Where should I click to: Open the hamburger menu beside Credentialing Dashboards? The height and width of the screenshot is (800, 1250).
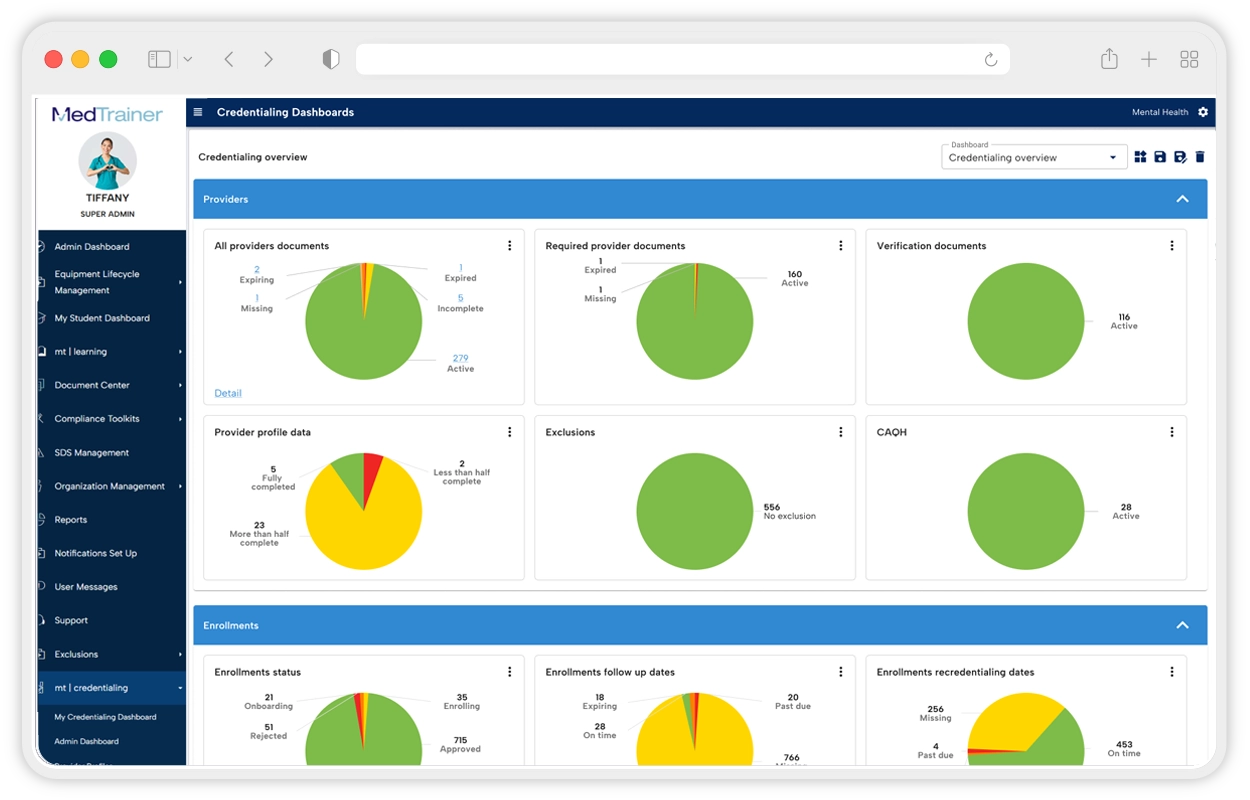pyautogui.click(x=198, y=112)
